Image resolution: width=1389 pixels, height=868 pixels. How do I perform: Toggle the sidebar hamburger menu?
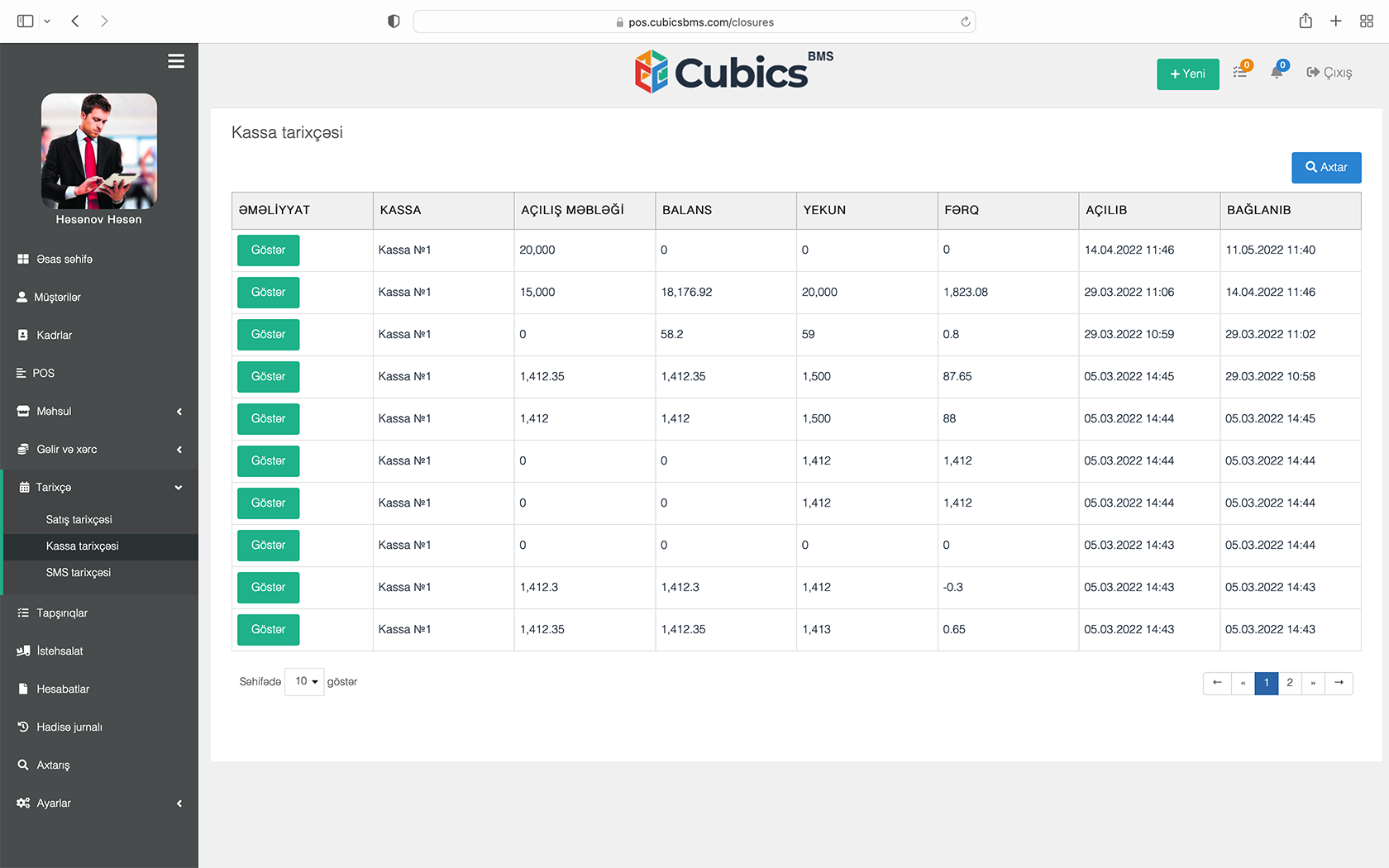tap(175, 61)
